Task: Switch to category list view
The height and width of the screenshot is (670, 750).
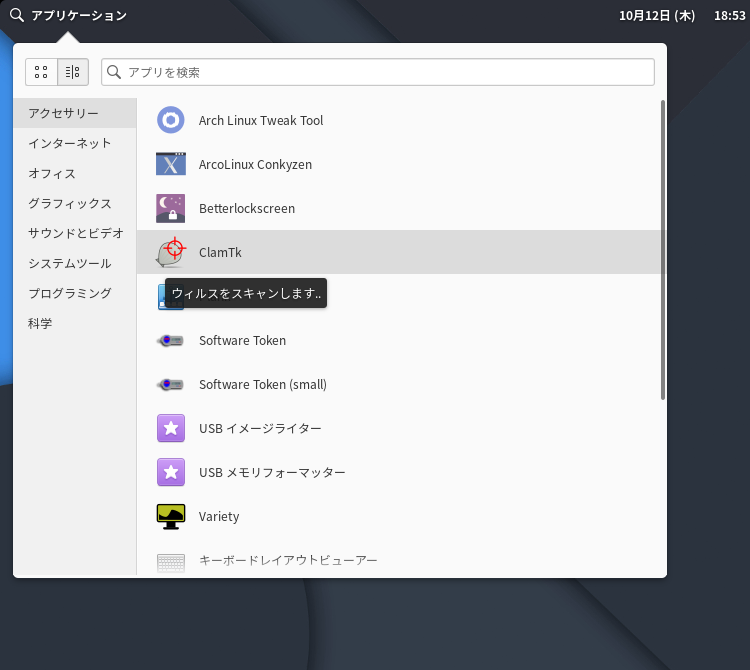Action: pyautogui.click(x=73, y=72)
